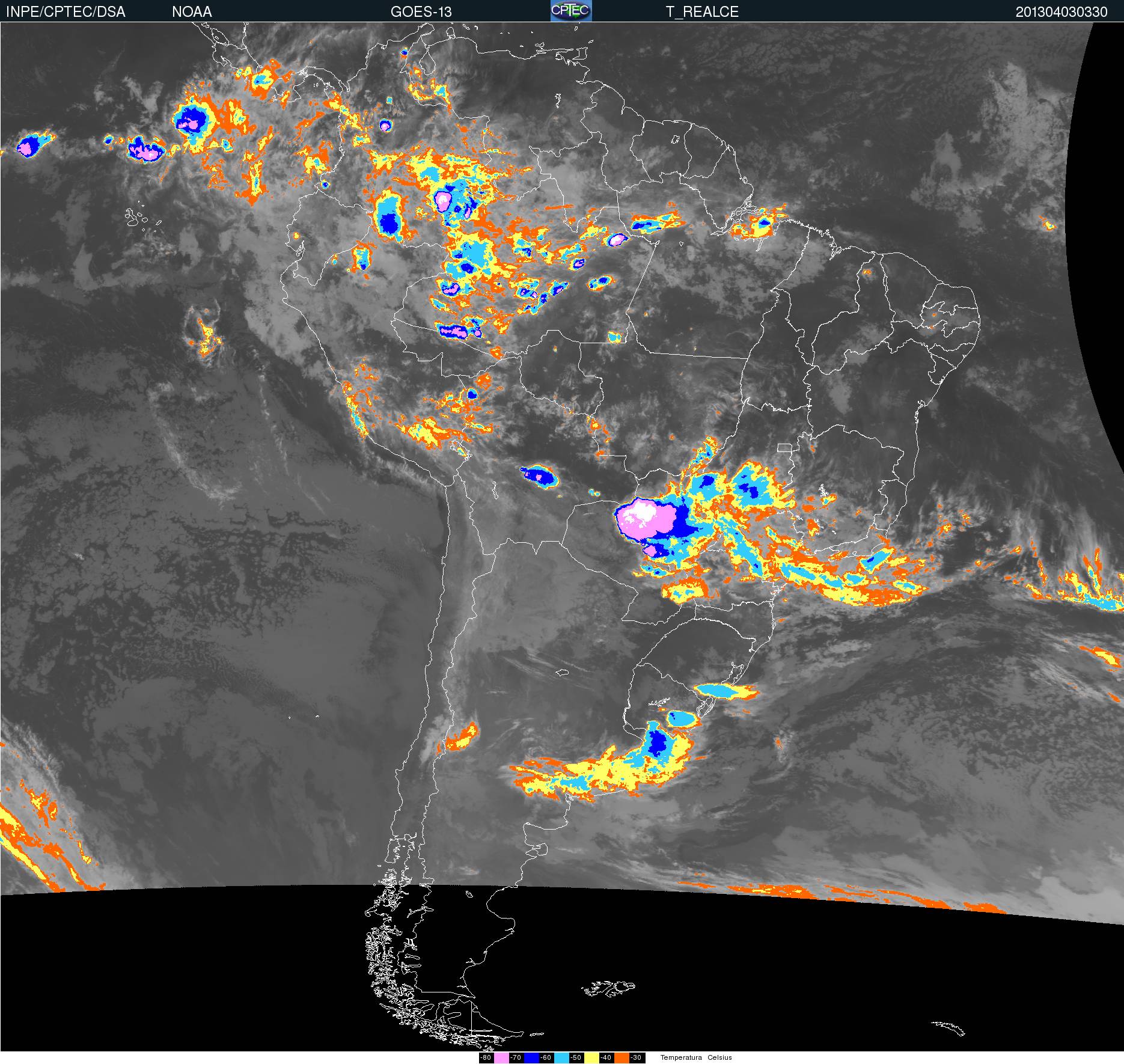1124x1064 pixels.
Task: Click the -70 legend value
Action: tap(516, 1058)
